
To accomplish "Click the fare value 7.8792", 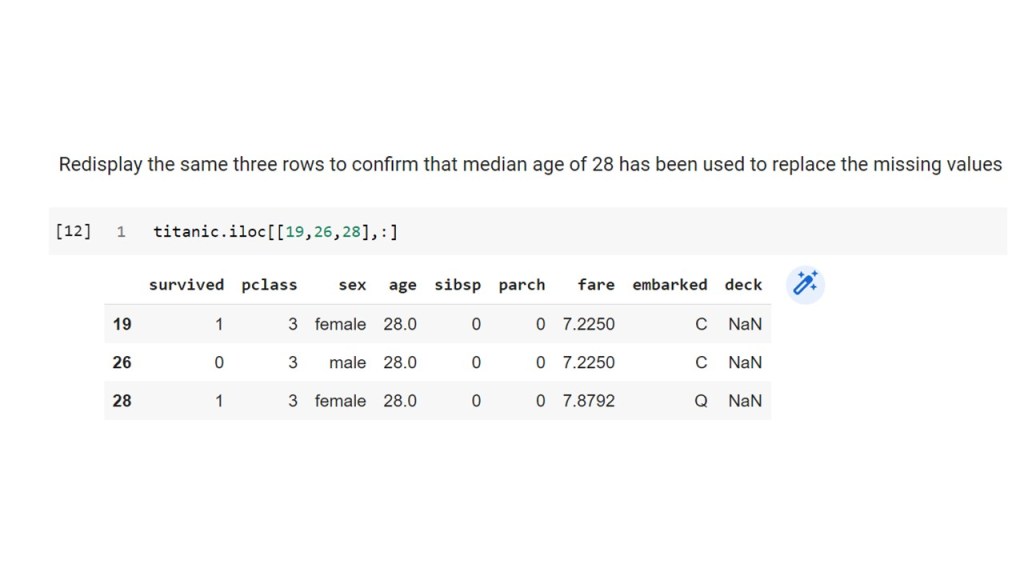I will pyautogui.click(x=589, y=401).
